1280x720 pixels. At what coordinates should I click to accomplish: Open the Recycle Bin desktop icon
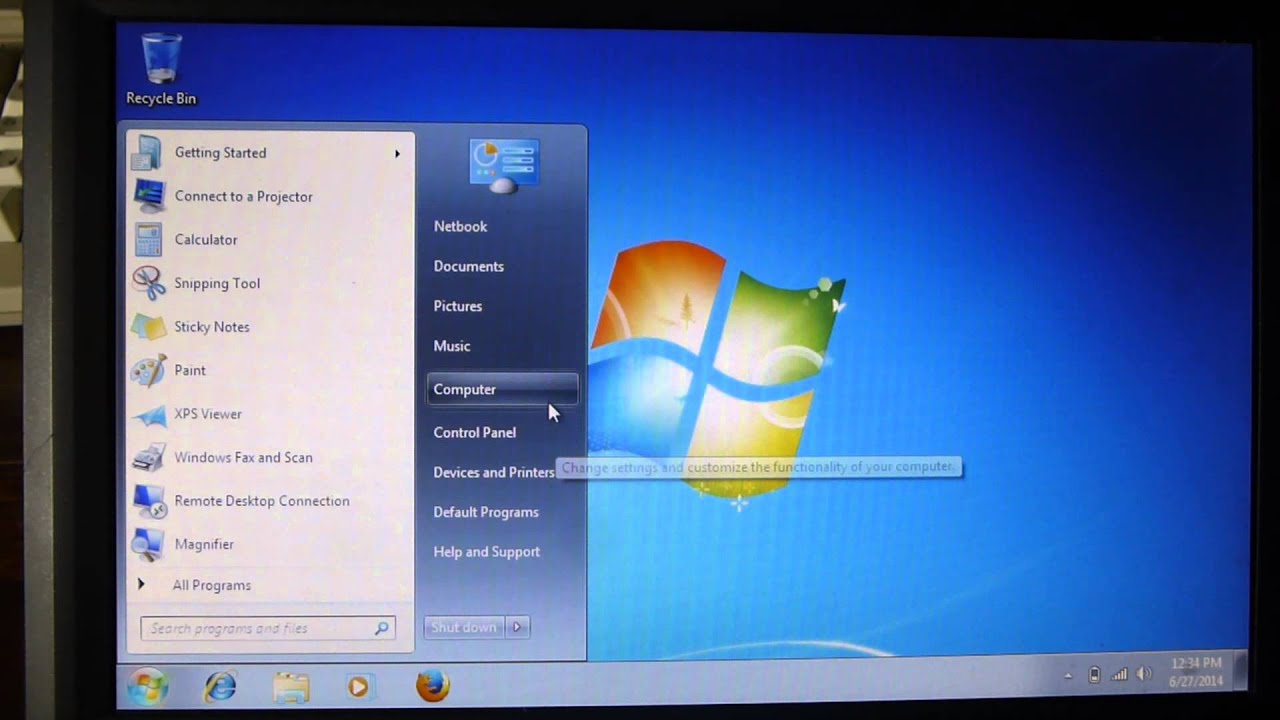click(x=161, y=67)
